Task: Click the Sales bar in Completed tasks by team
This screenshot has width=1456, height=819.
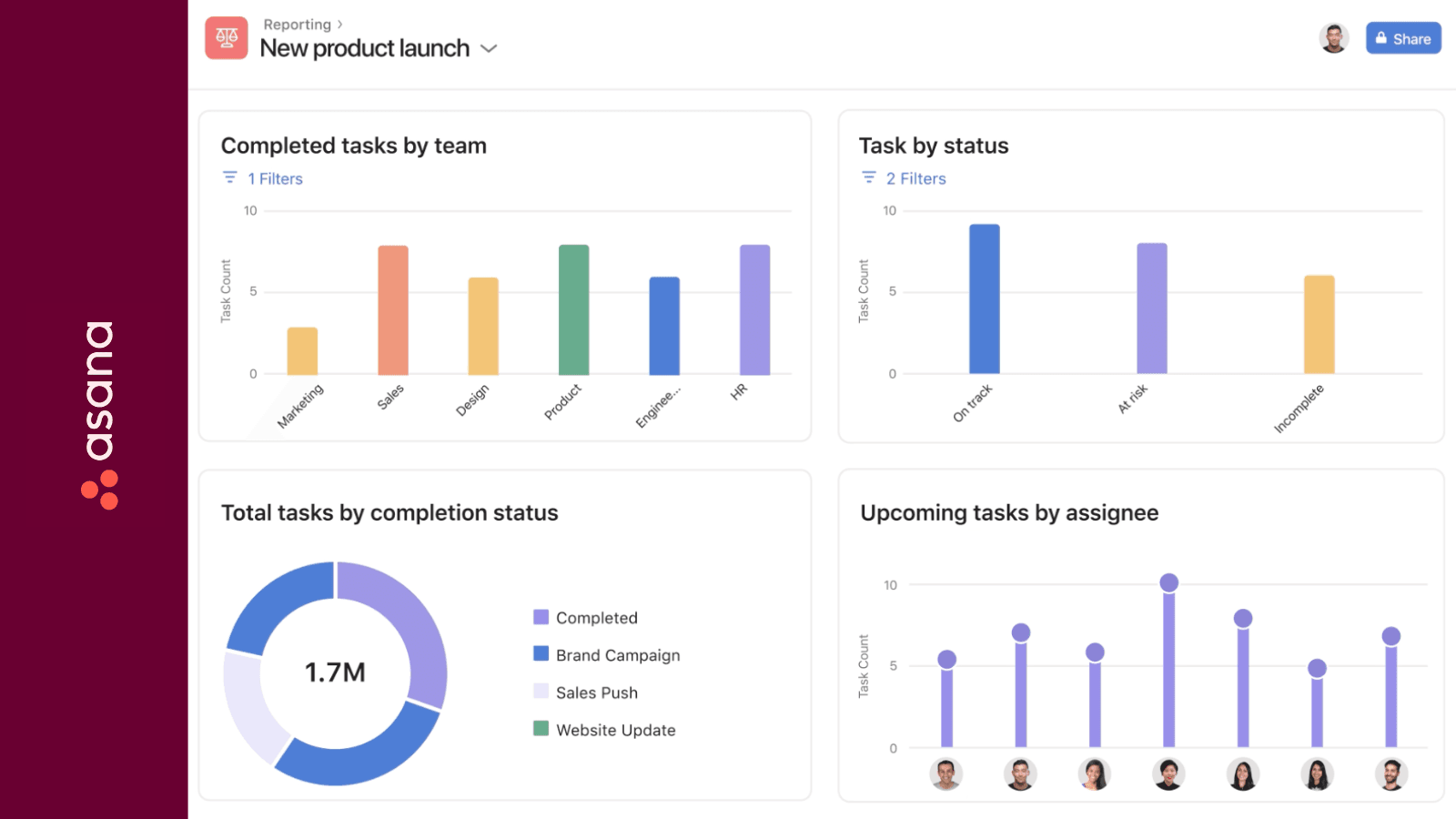Action: coord(391,309)
